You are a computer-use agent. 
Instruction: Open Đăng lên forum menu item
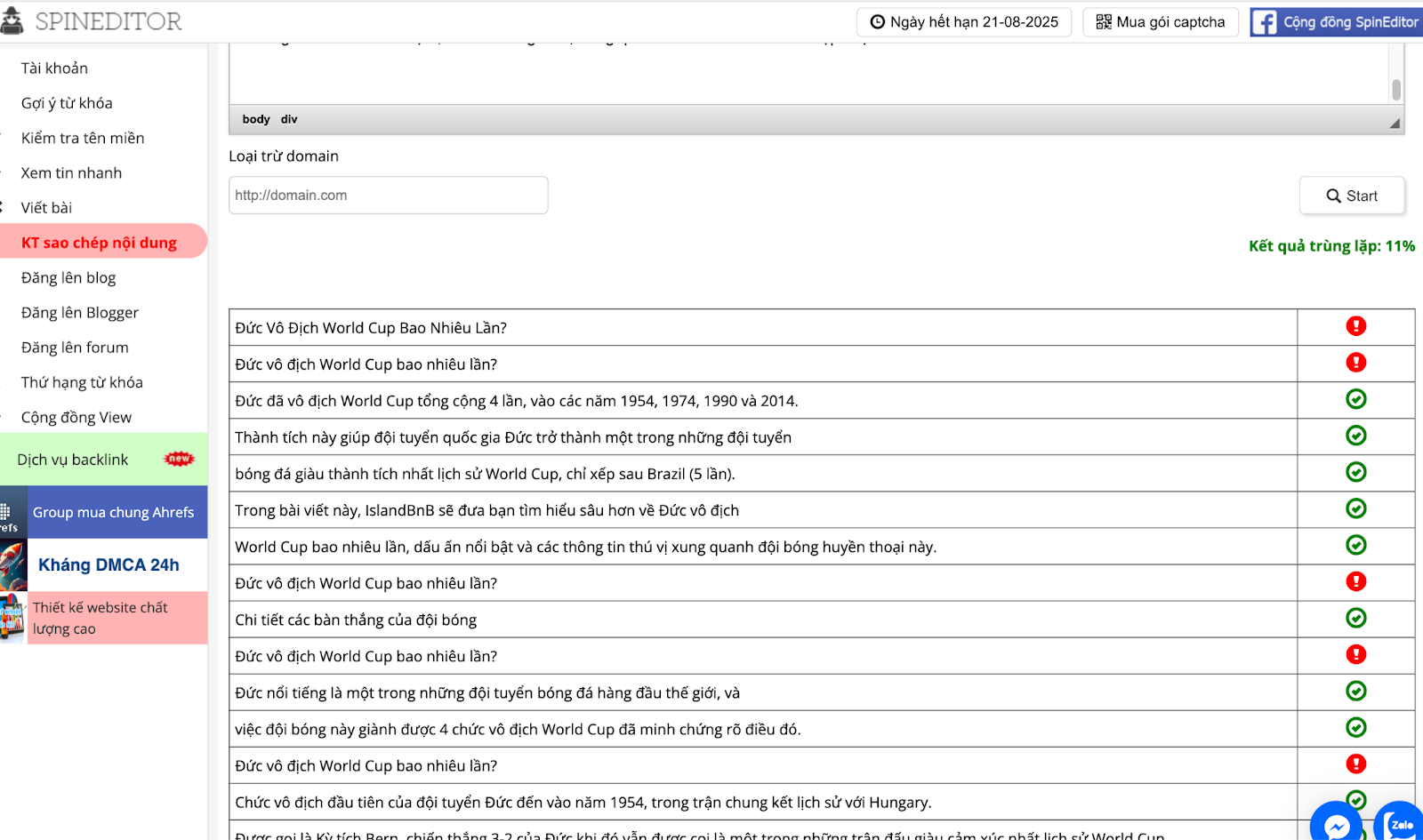coord(75,347)
